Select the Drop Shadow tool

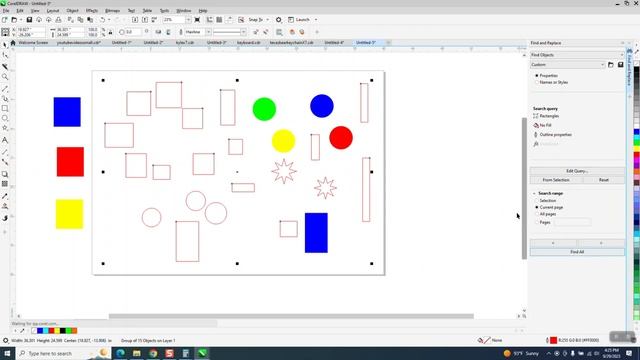coord(5,174)
